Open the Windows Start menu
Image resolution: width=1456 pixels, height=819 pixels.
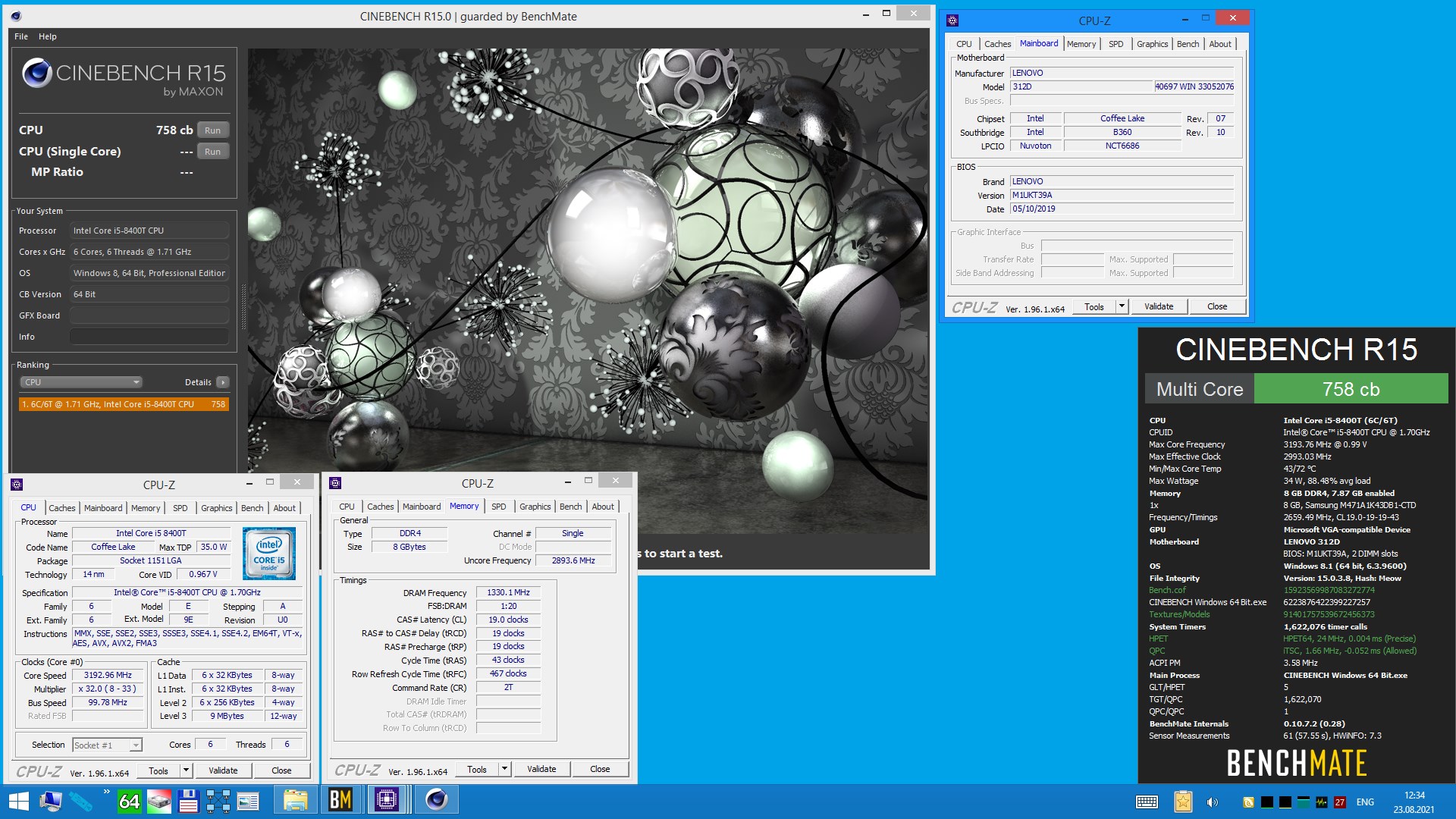pos(18,801)
